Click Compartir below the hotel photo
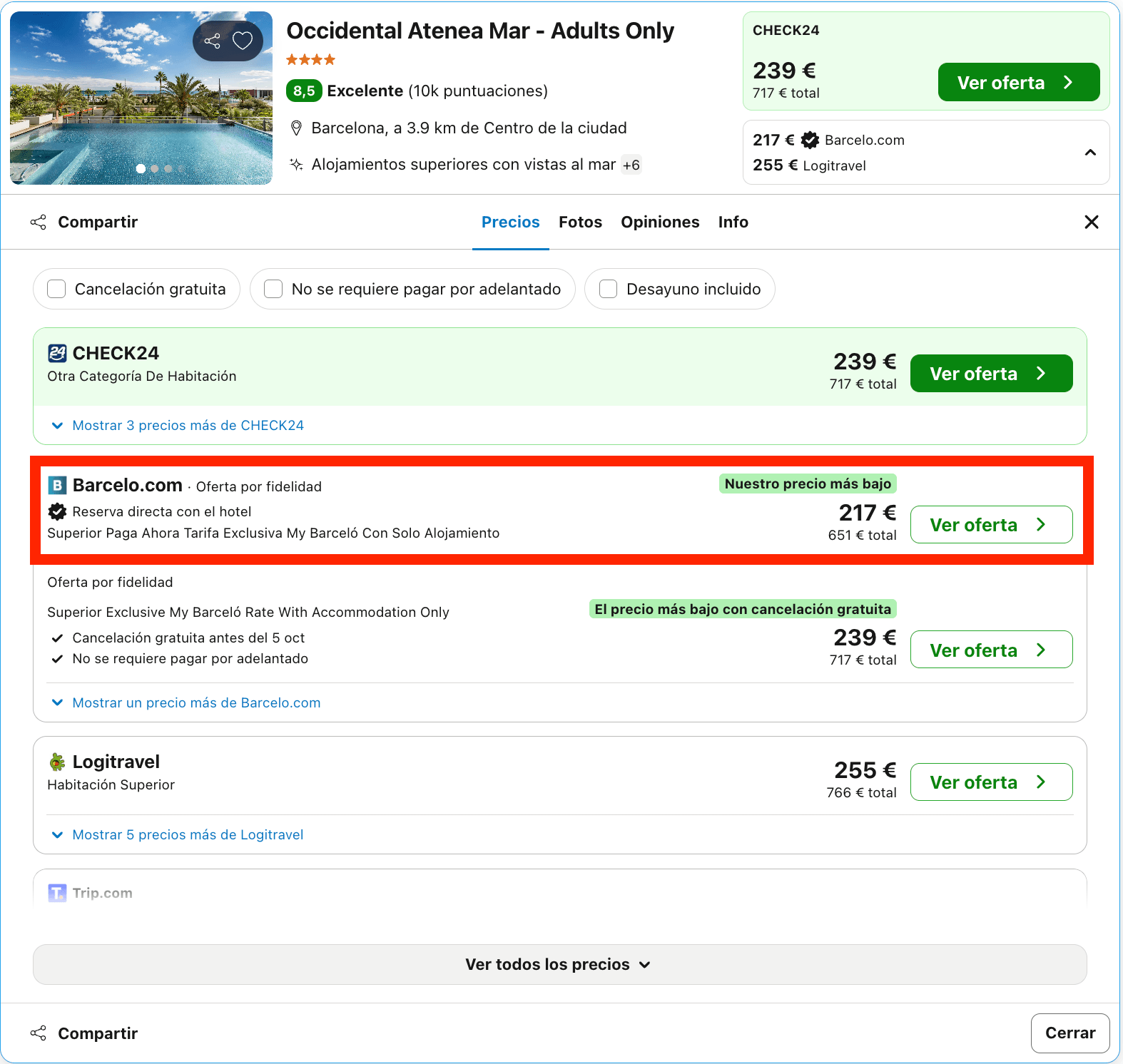Screen dimensions: 1123x1064 pyautogui.click(x=84, y=222)
